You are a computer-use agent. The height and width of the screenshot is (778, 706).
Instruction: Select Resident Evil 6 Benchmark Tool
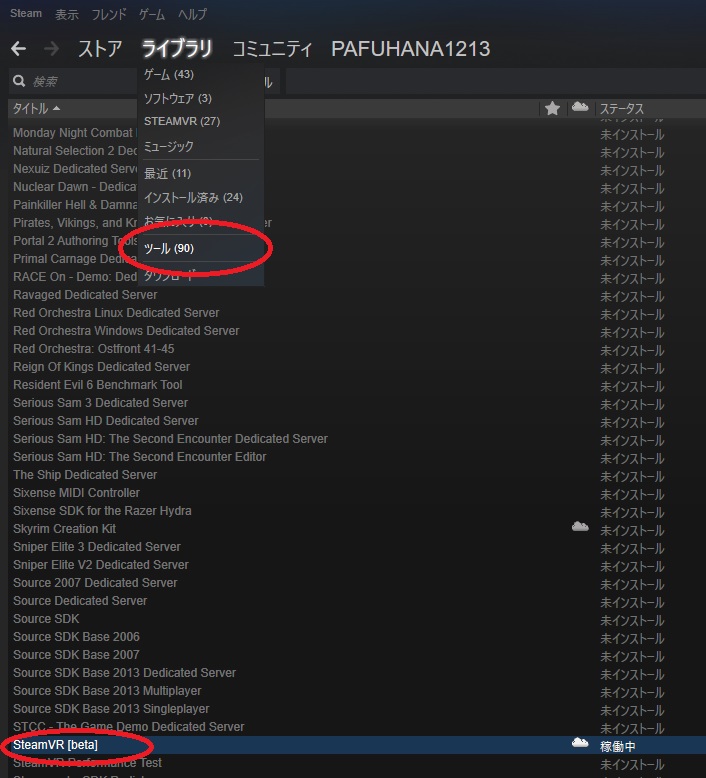pos(98,385)
